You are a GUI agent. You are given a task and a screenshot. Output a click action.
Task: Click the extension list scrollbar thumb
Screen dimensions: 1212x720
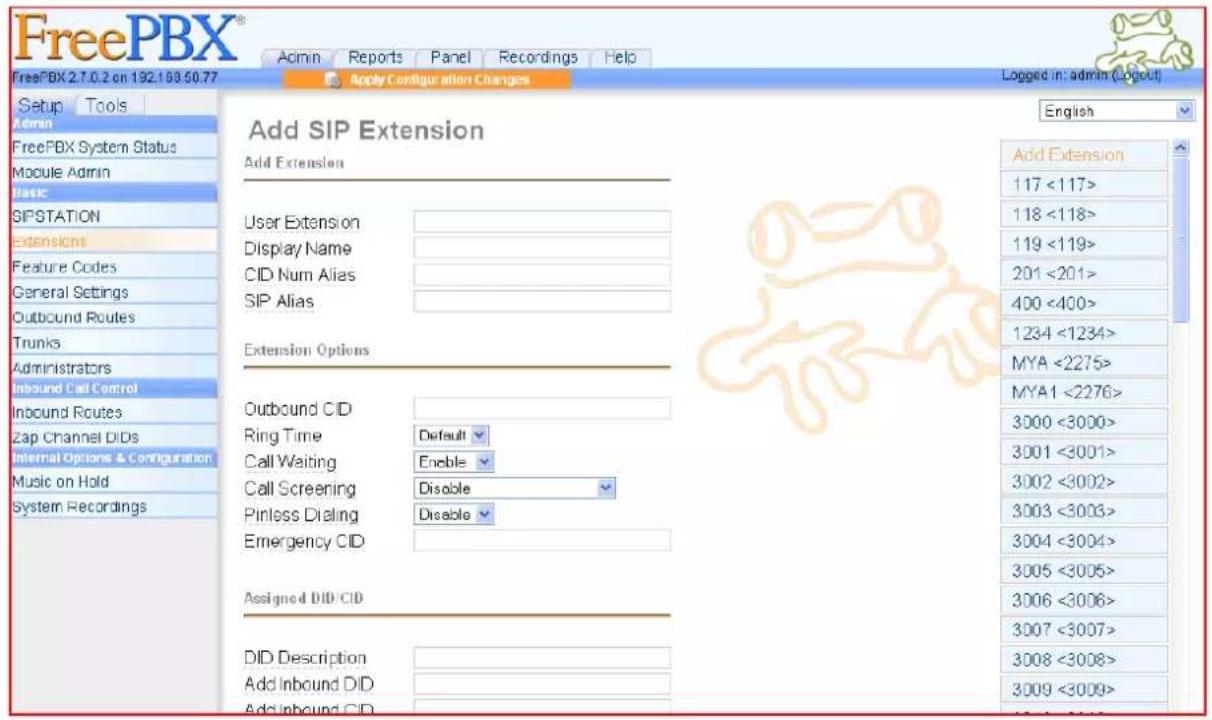pyautogui.click(x=1181, y=241)
